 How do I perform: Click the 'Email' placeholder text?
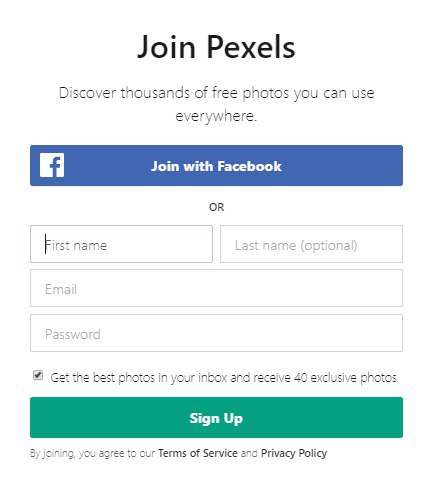click(61, 289)
